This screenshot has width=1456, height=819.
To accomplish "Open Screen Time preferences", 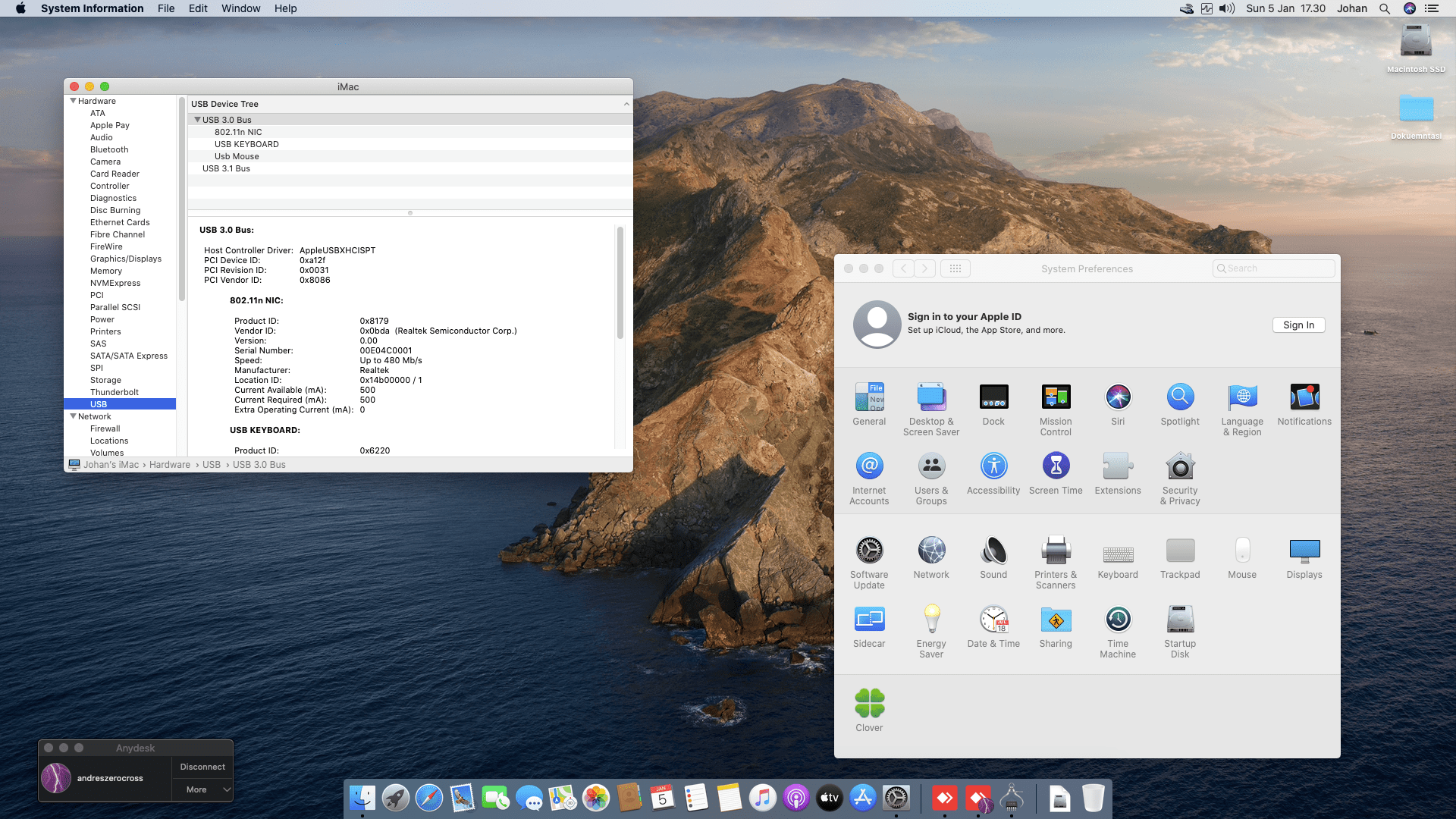I will tap(1056, 473).
